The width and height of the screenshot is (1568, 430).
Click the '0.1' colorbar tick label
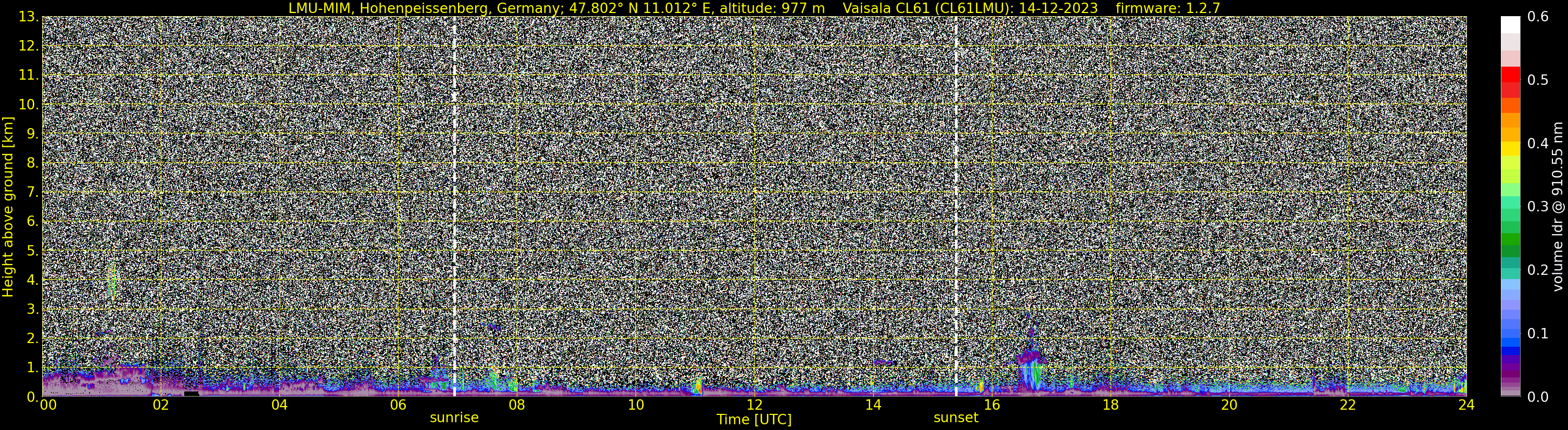click(1538, 333)
